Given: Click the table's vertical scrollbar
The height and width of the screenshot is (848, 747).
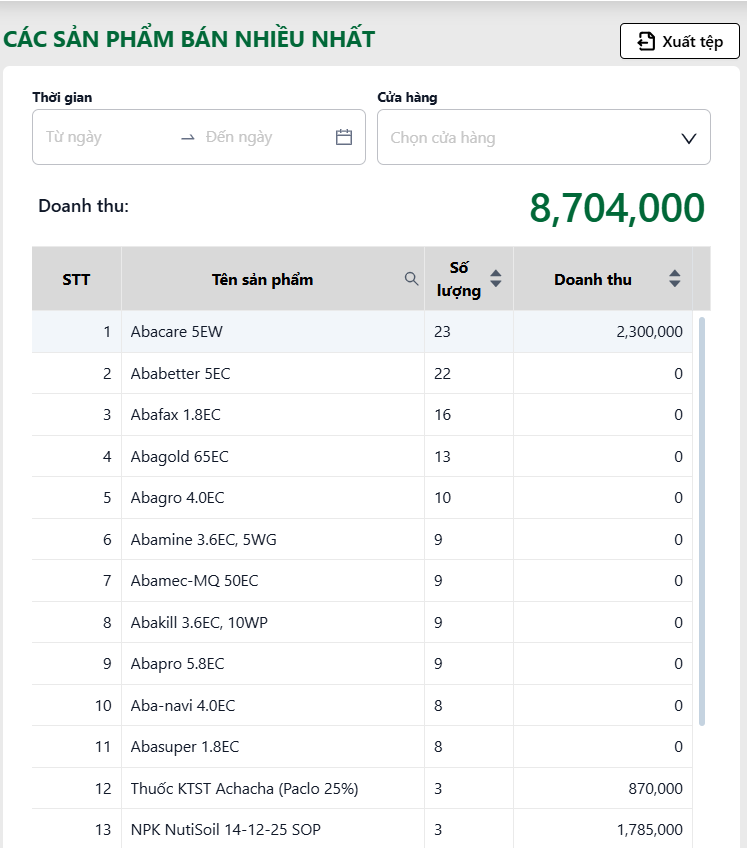Looking at the screenshot, I should click(702, 521).
